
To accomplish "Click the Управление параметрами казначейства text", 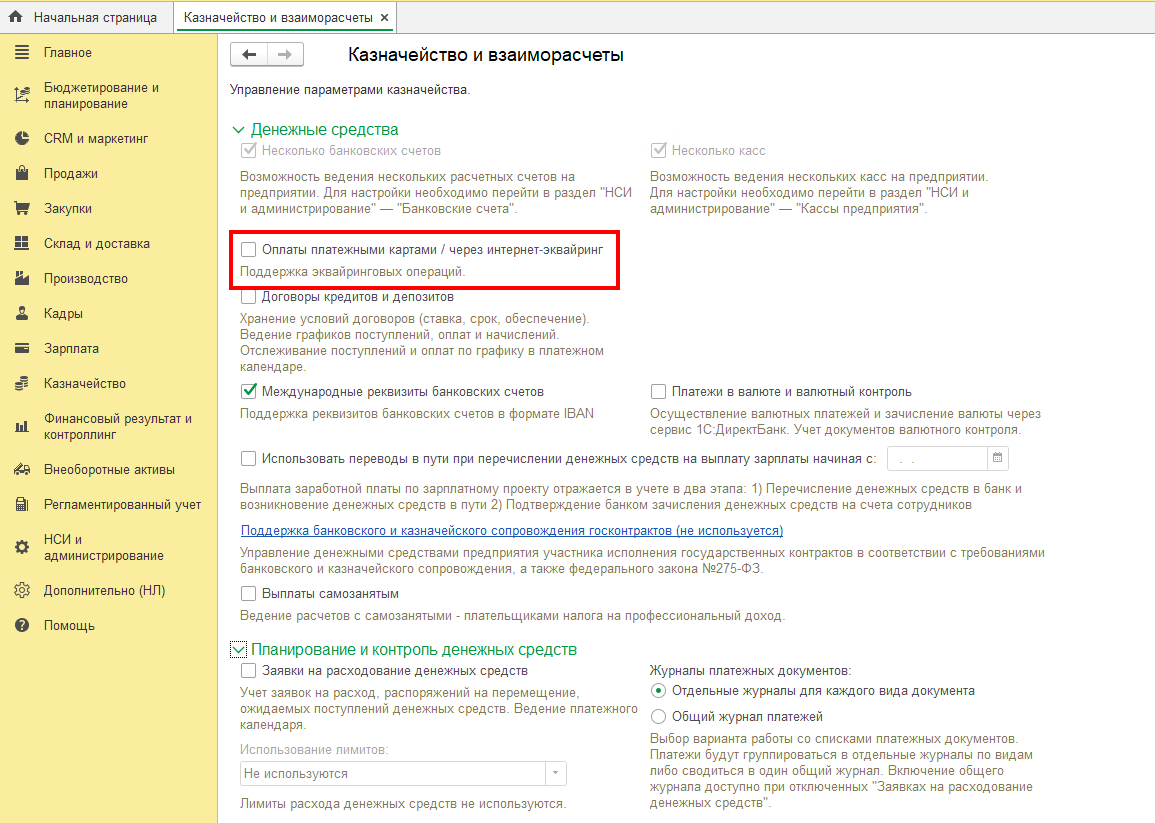I will tap(350, 90).
